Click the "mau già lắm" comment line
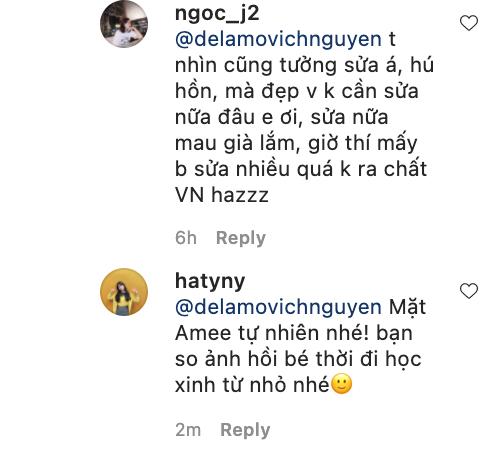The width and height of the screenshot is (490, 458). [x=296, y=143]
